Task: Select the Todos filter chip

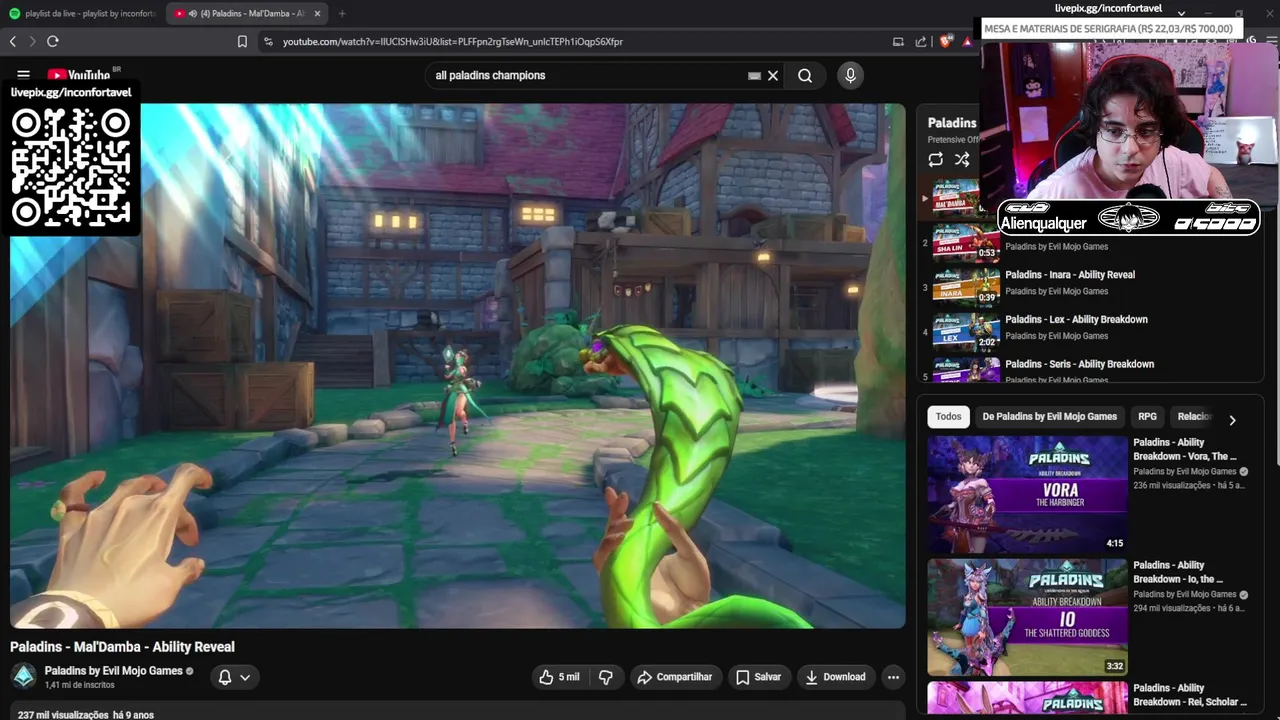Action: (x=948, y=417)
